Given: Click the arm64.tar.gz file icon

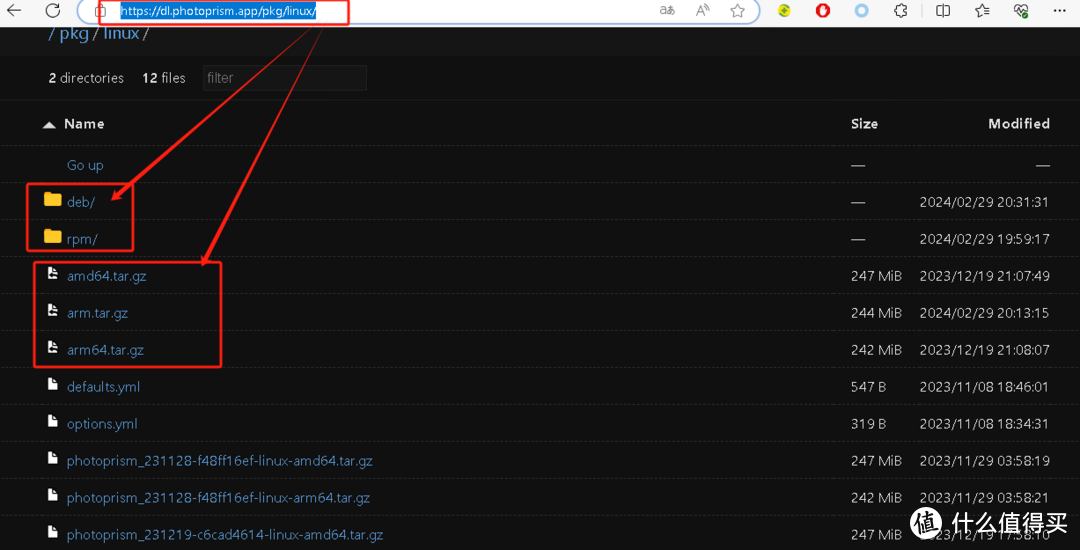Looking at the screenshot, I should click(x=52, y=348).
